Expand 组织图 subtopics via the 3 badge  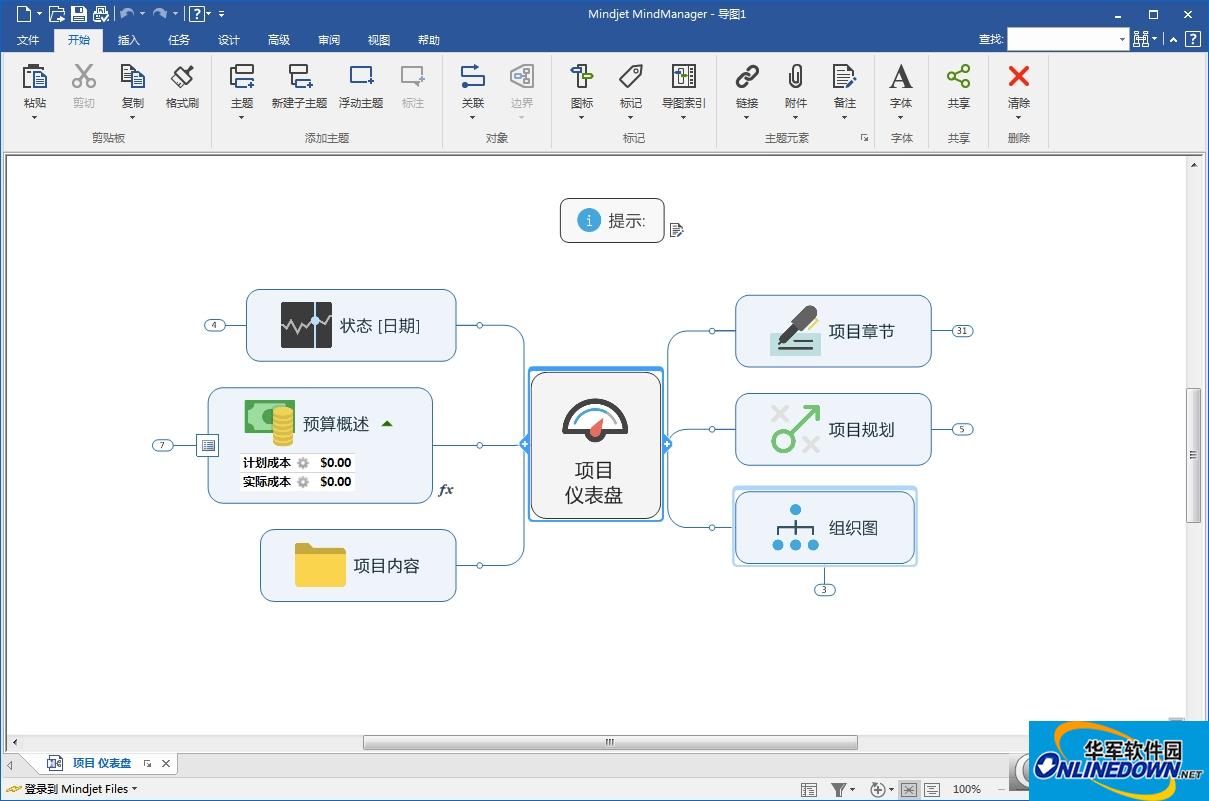pyautogui.click(x=824, y=590)
